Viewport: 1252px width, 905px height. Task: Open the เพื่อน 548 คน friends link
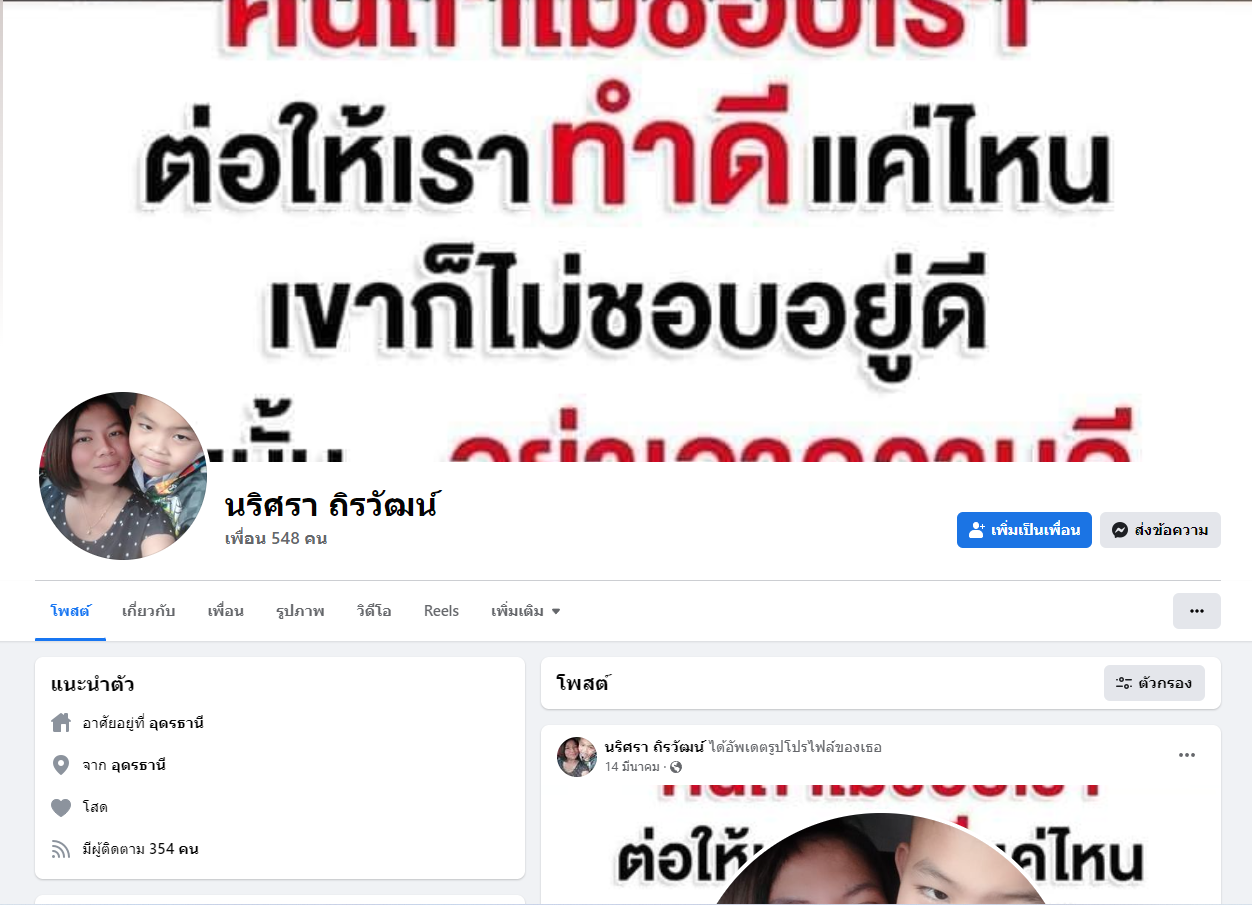click(x=276, y=539)
